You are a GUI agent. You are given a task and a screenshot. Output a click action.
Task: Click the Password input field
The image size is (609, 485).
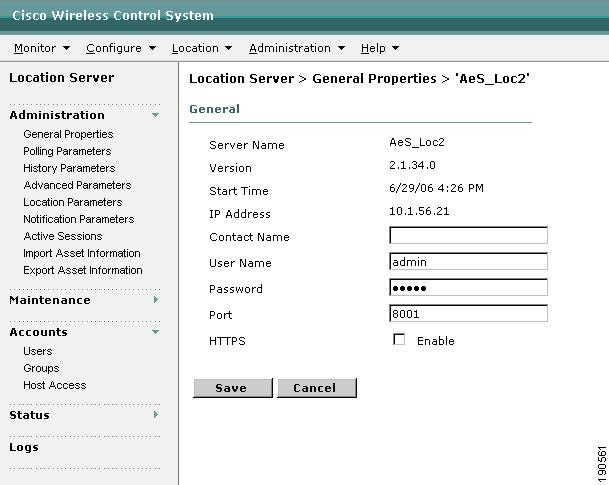point(468,287)
